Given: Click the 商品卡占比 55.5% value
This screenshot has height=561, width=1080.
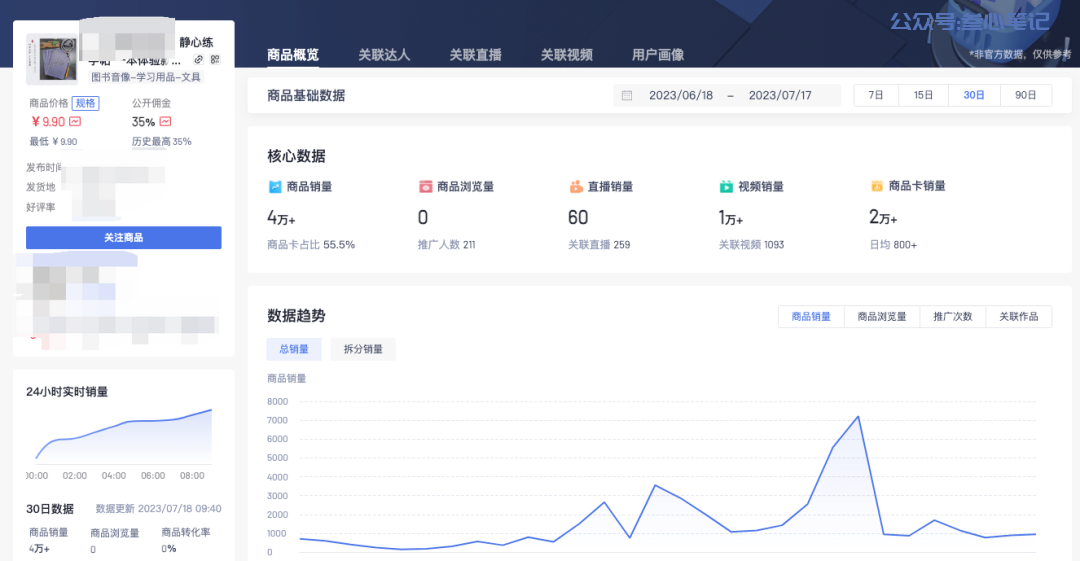Looking at the screenshot, I should coord(311,245).
